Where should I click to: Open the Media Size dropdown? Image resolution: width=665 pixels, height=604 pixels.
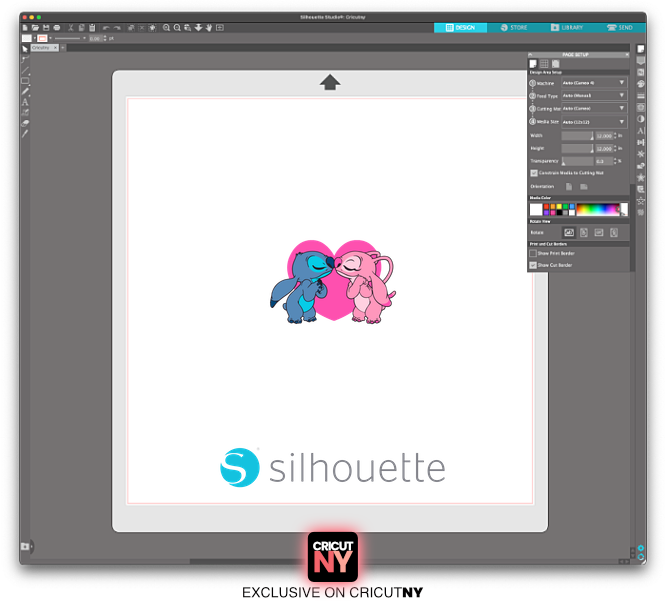pos(594,122)
